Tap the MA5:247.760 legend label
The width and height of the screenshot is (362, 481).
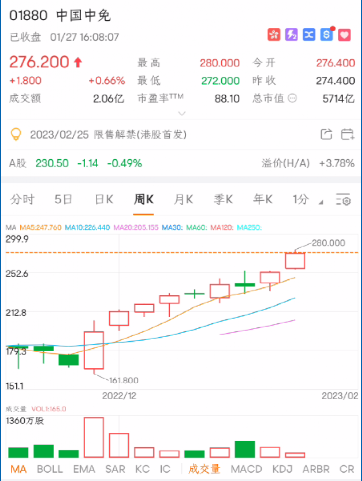point(40,227)
